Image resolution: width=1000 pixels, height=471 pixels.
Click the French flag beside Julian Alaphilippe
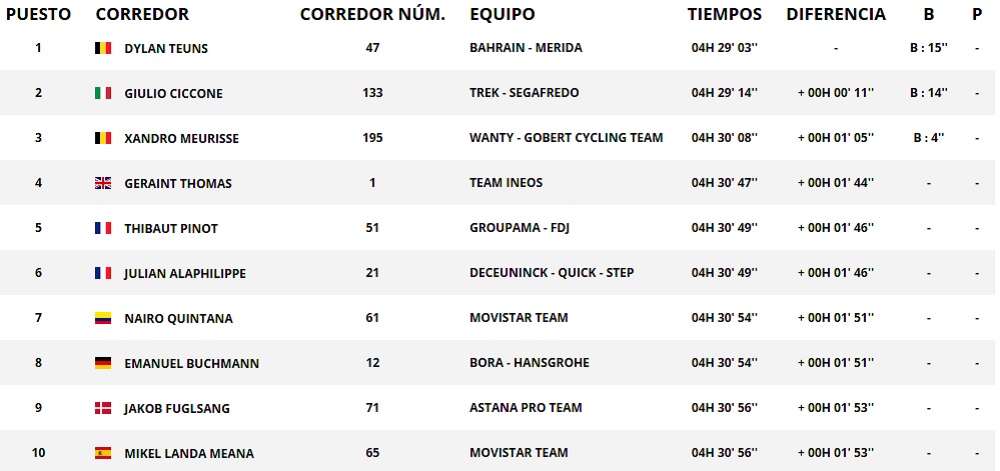[x=103, y=273]
